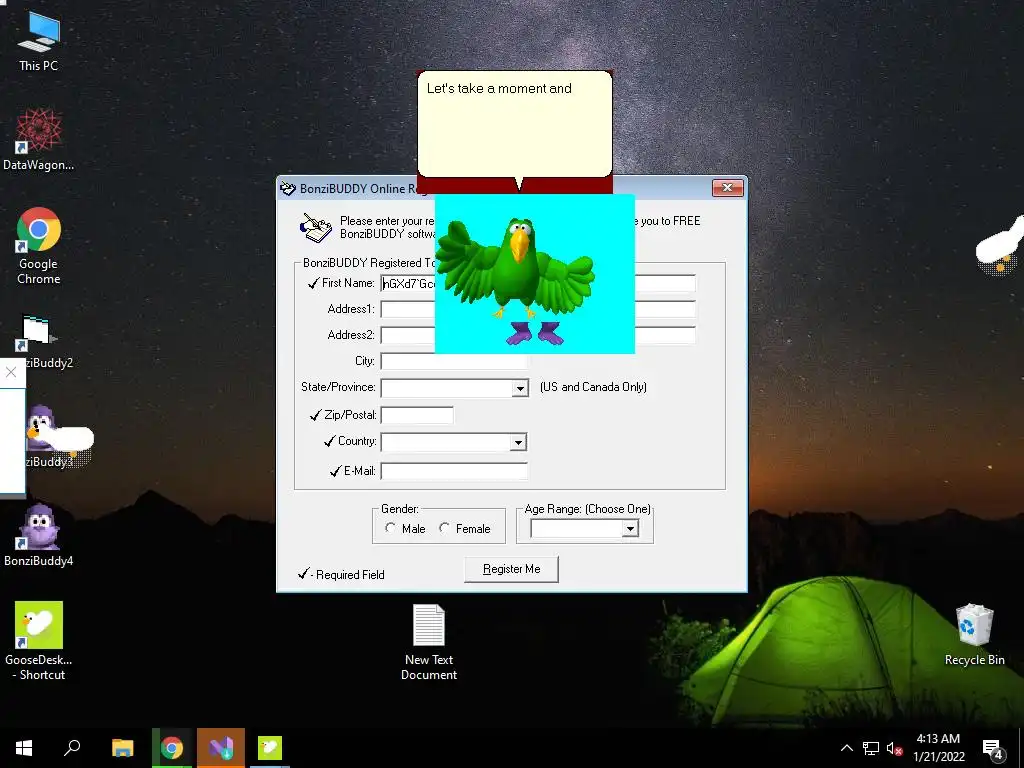1024x768 pixels.
Task: Click into the E-Mail field
Action: tap(455, 471)
